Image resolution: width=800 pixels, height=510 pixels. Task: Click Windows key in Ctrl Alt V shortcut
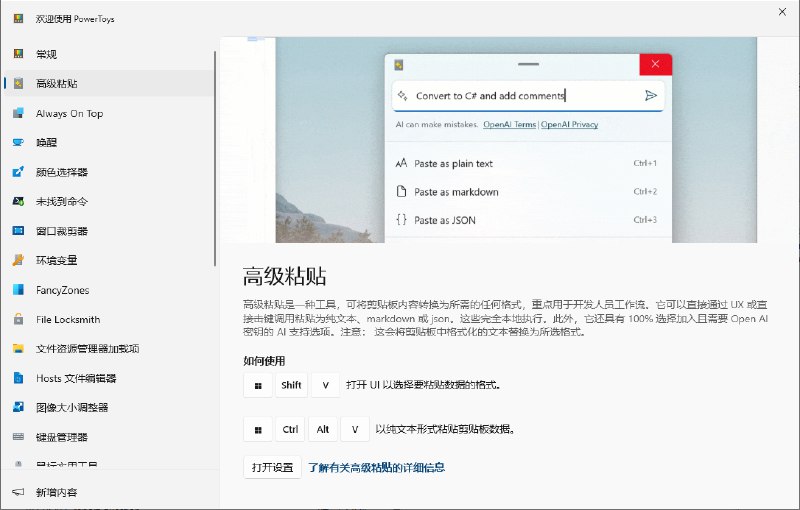[x=258, y=429]
